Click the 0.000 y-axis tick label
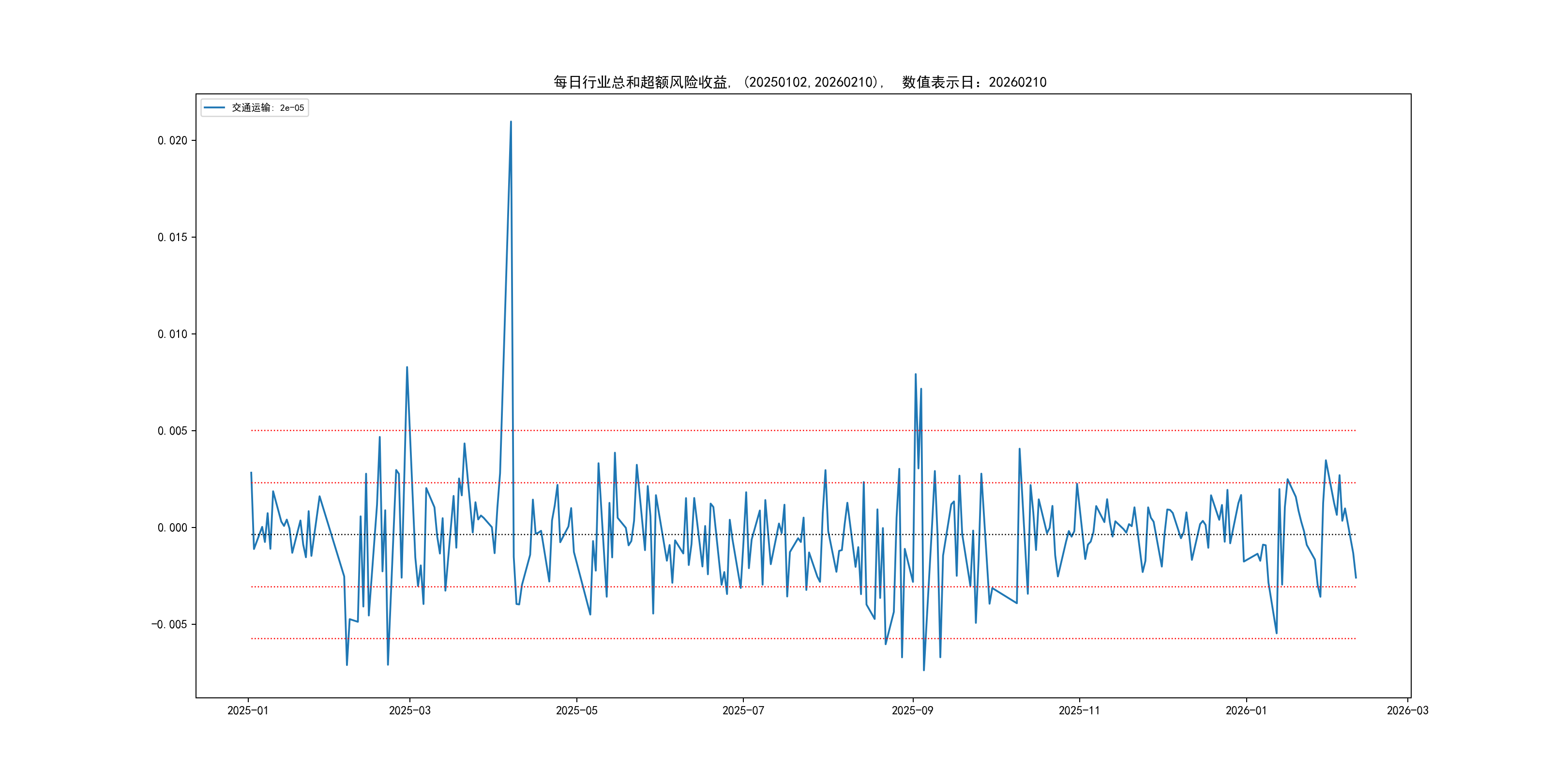The image size is (1568, 784). tap(172, 528)
